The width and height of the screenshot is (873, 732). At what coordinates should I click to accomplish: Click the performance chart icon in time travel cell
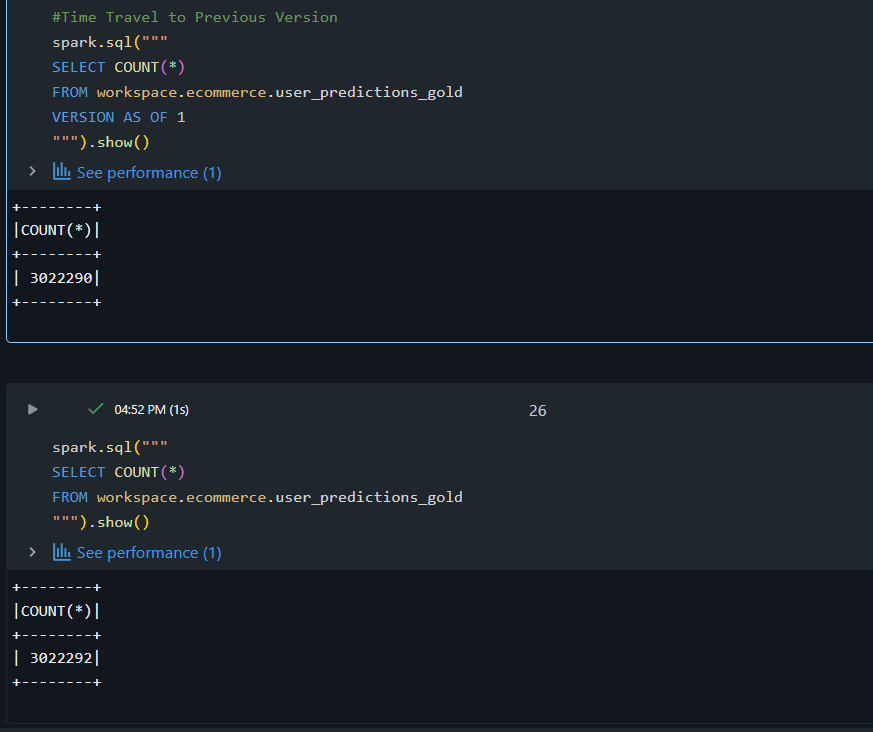point(62,171)
